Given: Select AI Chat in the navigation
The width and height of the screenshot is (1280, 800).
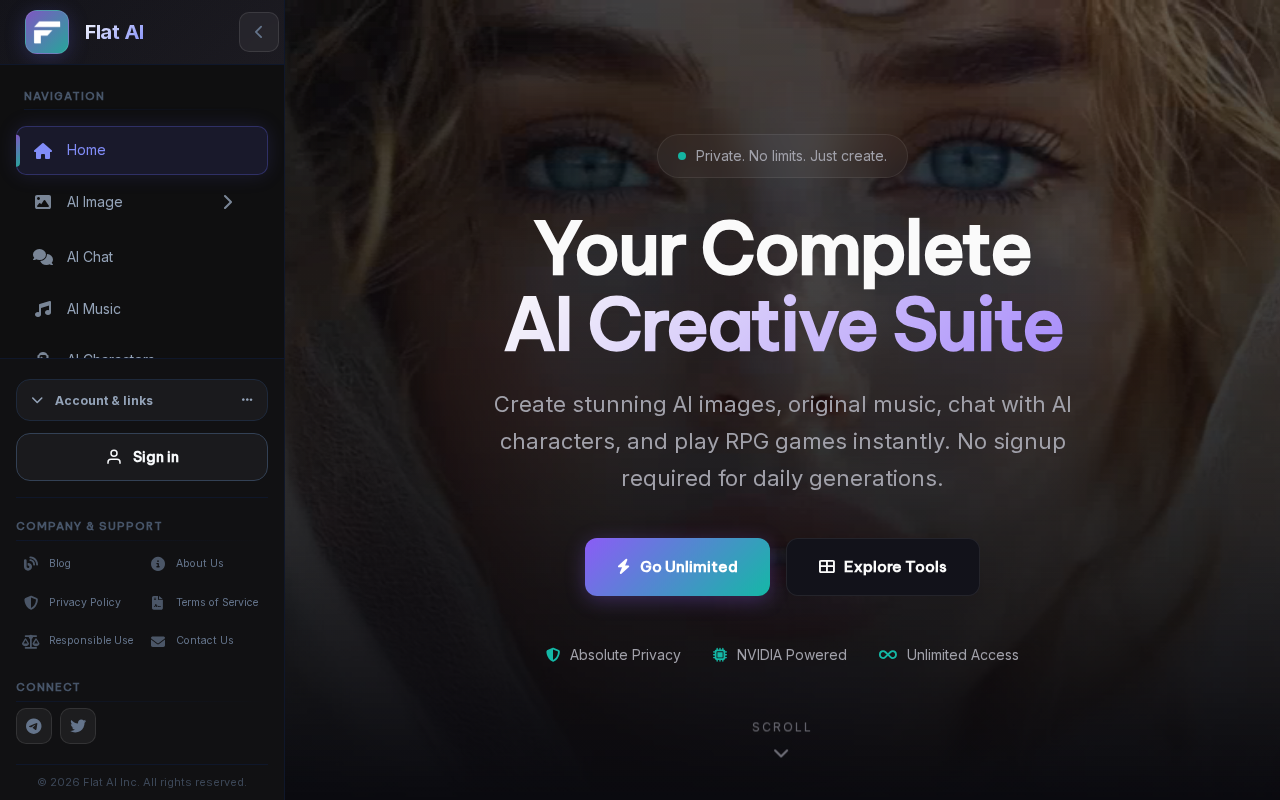Looking at the screenshot, I should pos(142,257).
